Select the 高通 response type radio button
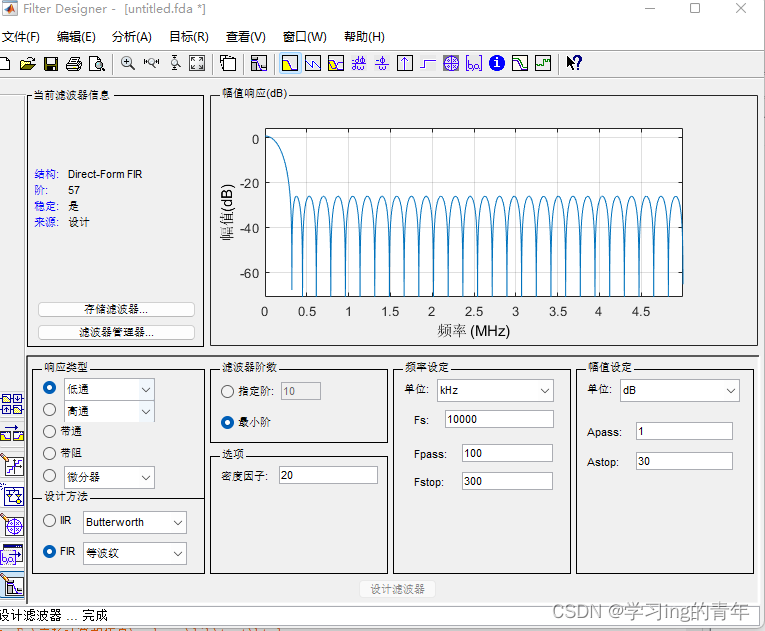The width and height of the screenshot is (765, 631). tap(49, 409)
